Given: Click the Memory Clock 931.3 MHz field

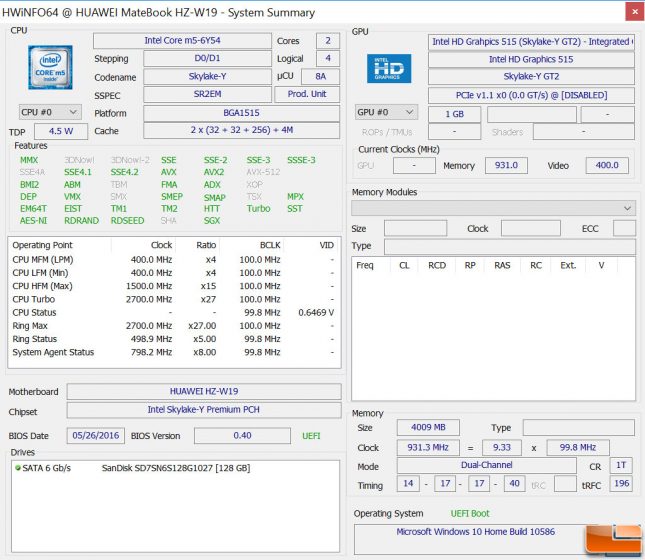Looking at the screenshot, I should (x=428, y=448).
